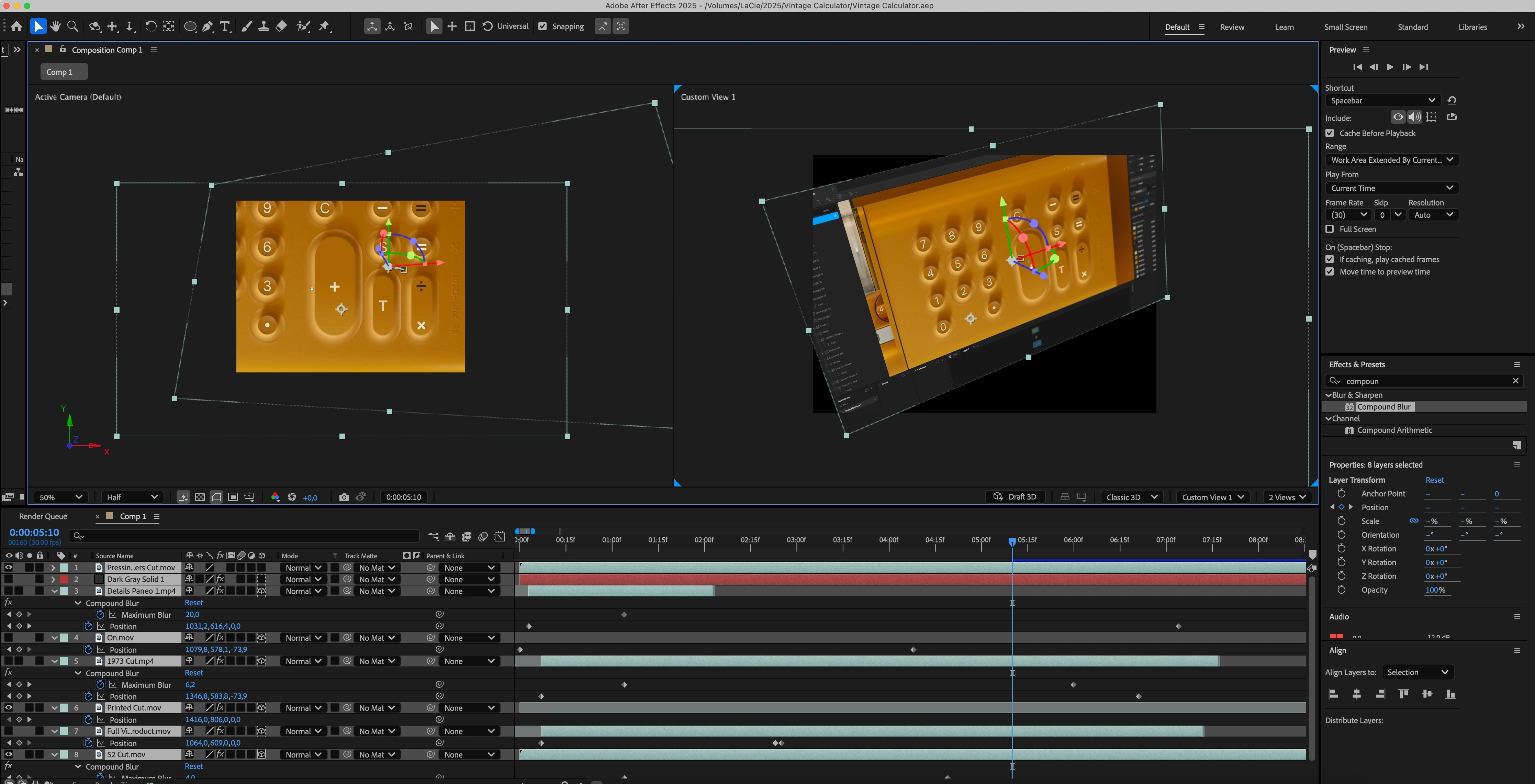Enable the Full Screen checkbox
1535x784 pixels.
click(1330, 229)
